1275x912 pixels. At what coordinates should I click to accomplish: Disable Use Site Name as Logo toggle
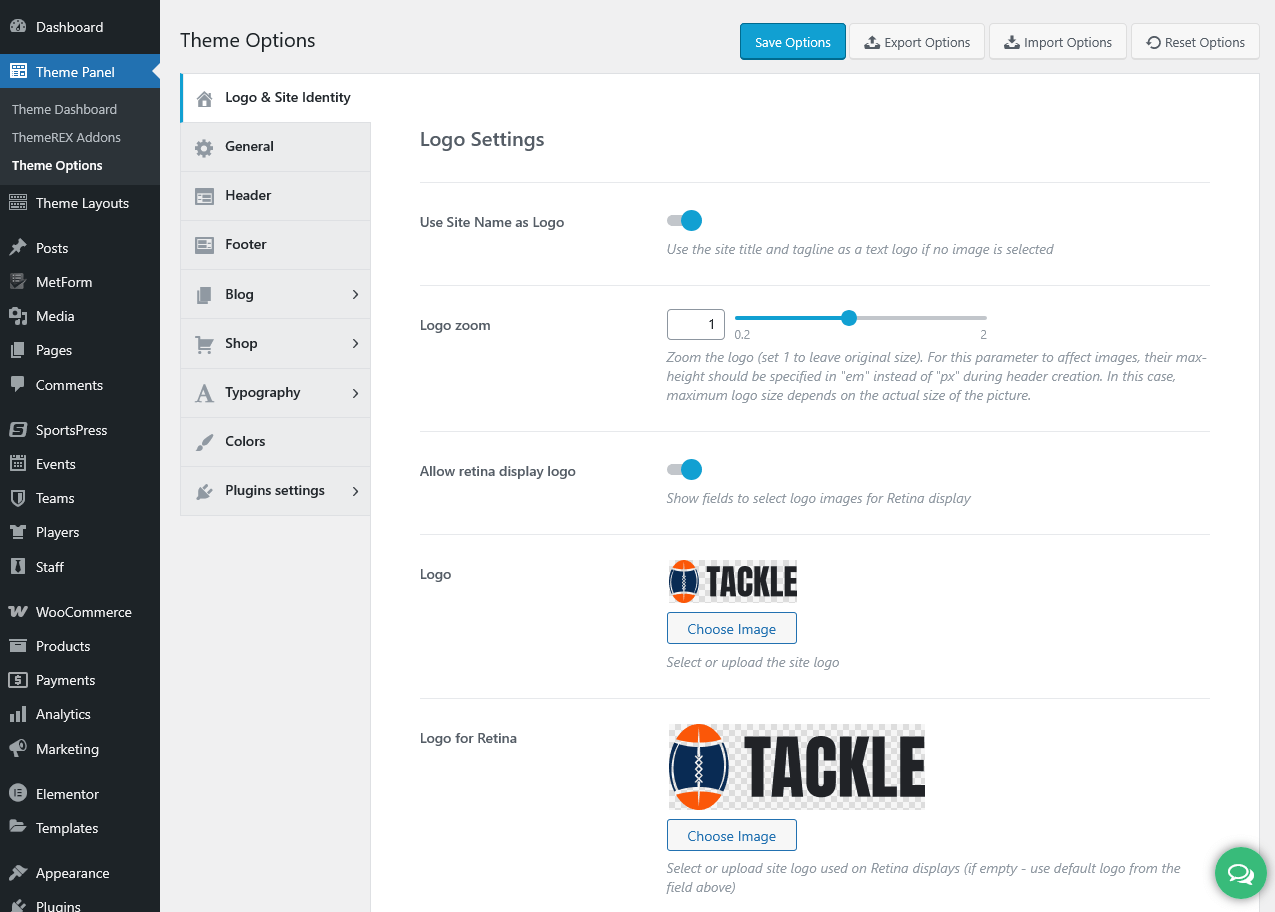(685, 221)
